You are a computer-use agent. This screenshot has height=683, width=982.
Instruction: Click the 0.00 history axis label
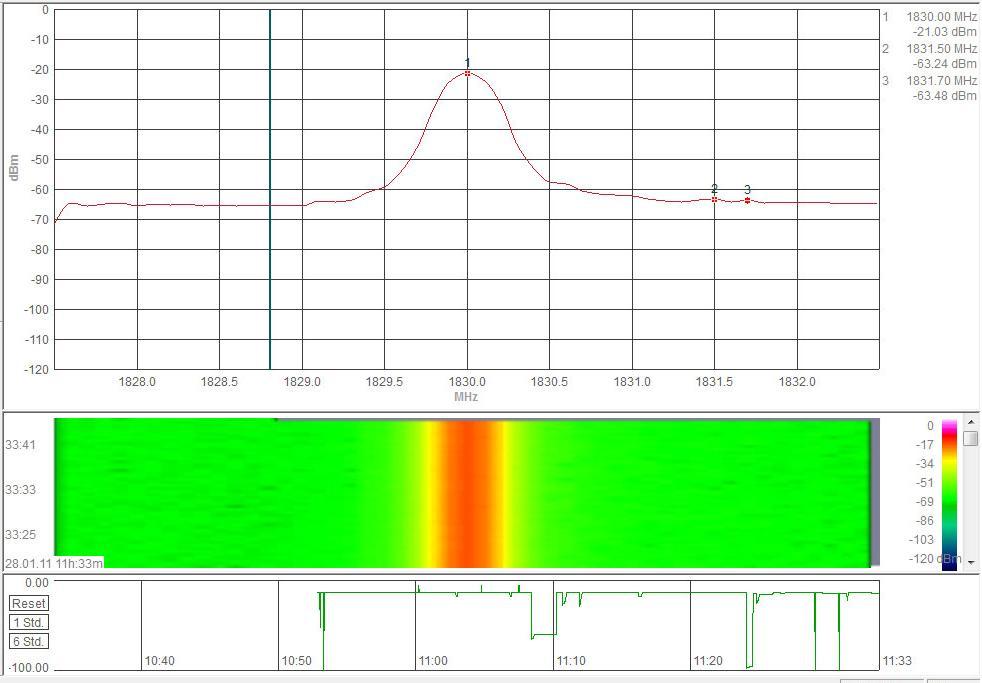pos(36,583)
